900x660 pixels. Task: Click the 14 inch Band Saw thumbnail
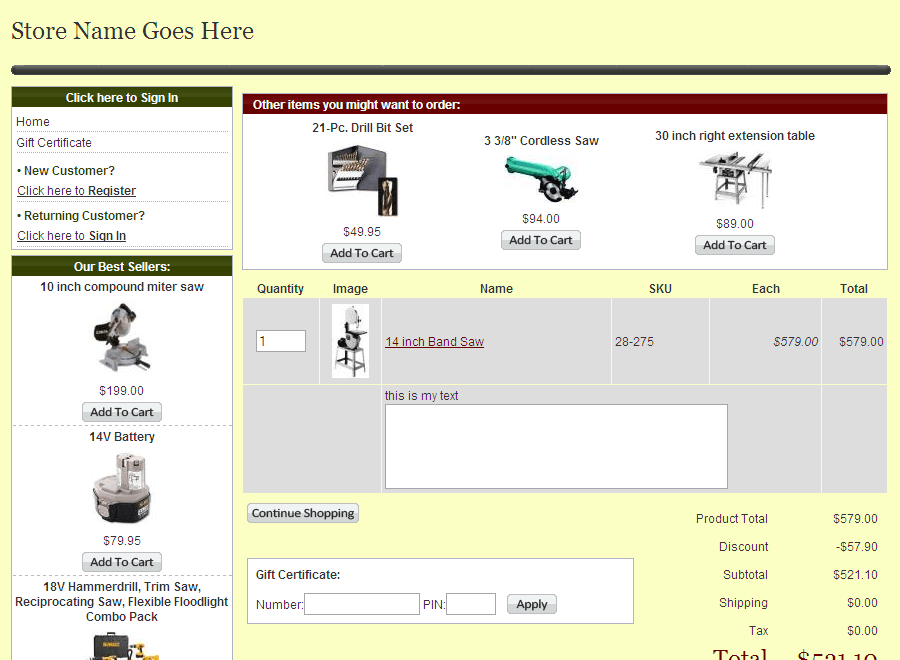[x=350, y=341]
